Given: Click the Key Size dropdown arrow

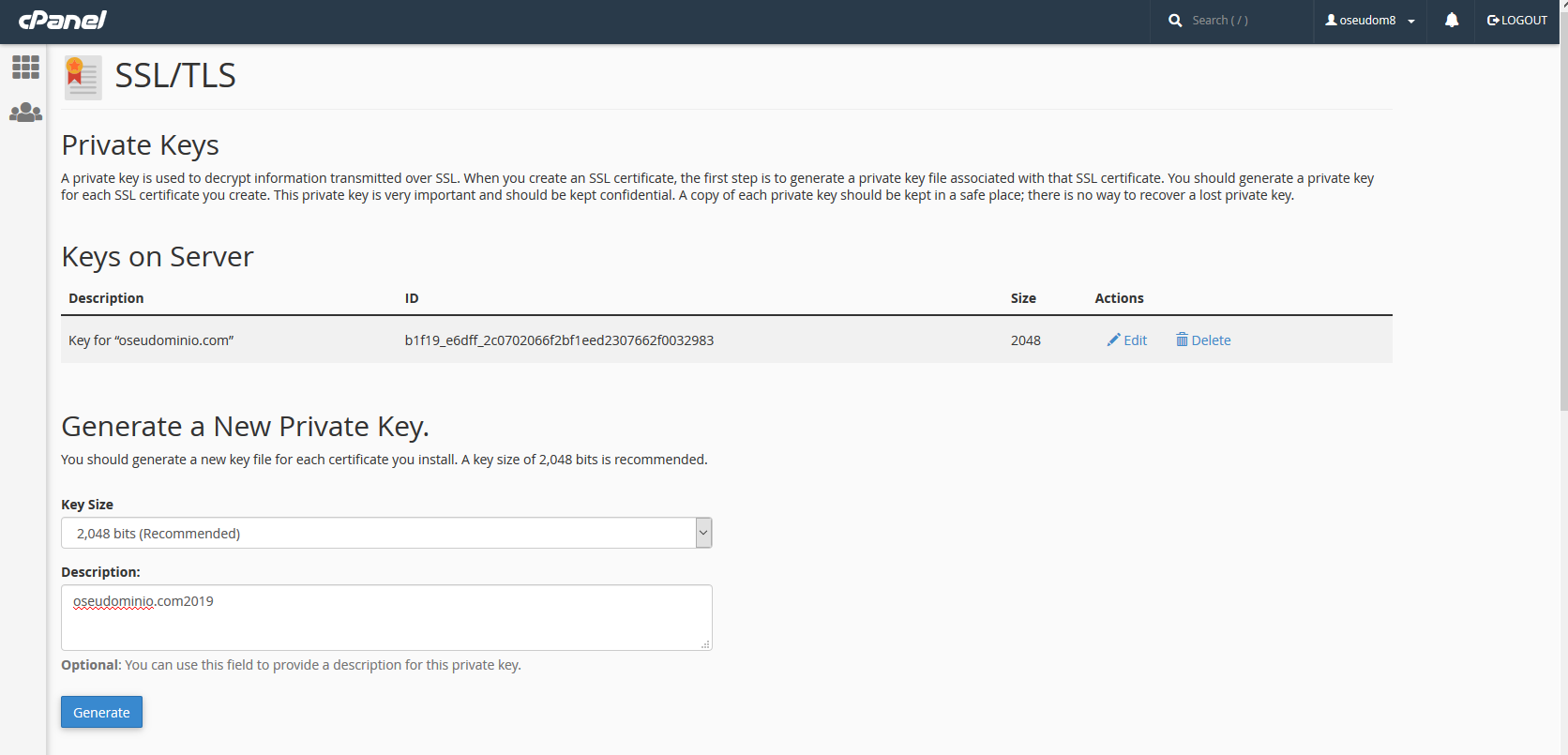Looking at the screenshot, I should (x=703, y=533).
